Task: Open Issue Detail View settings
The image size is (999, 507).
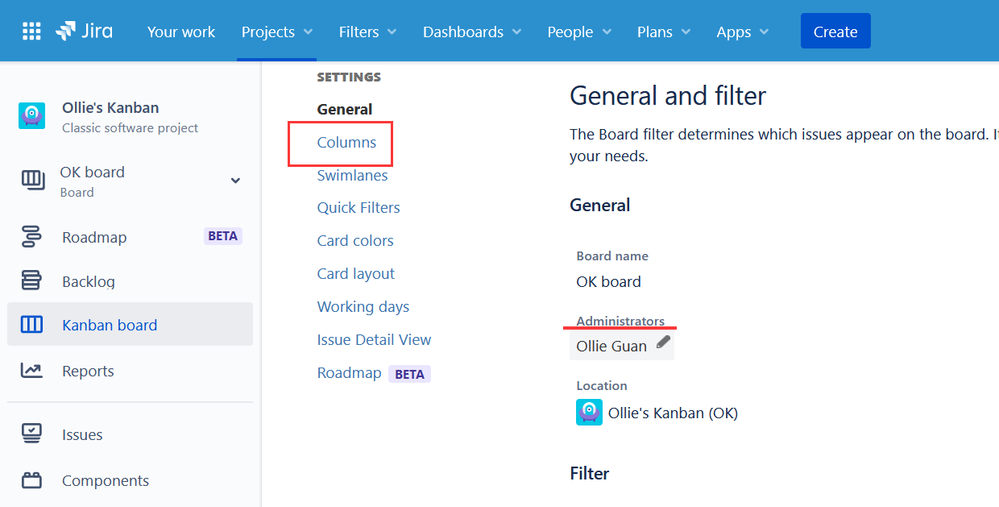Action: point(374,339)
